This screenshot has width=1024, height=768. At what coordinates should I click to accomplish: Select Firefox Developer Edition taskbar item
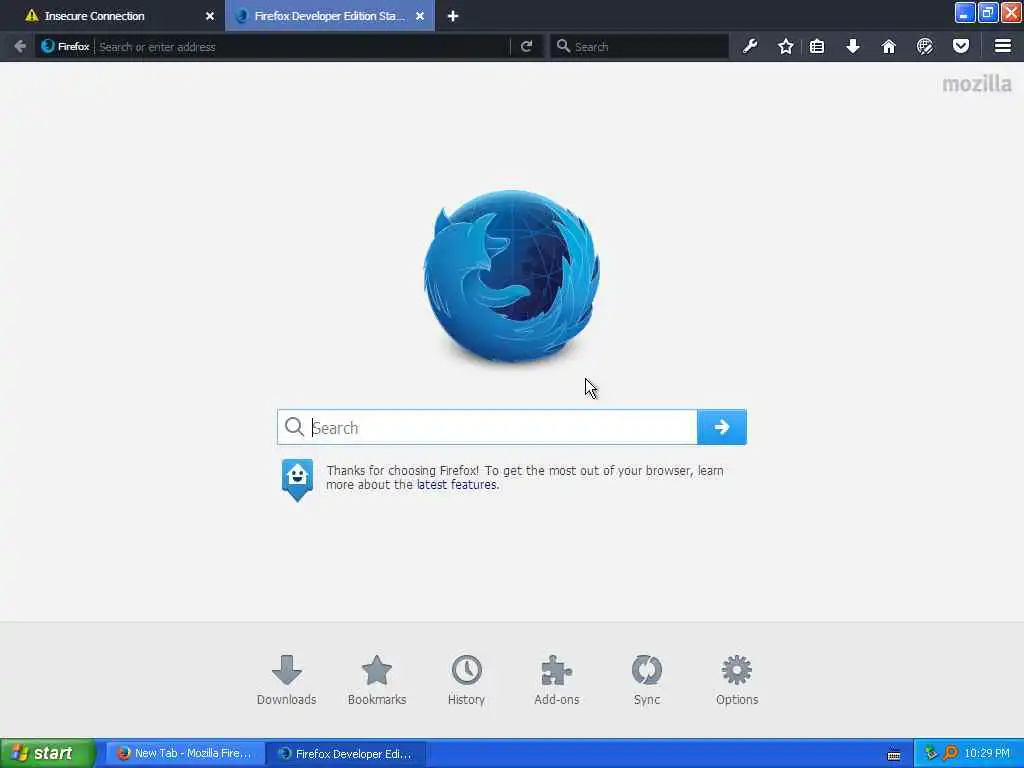(347, 753)
